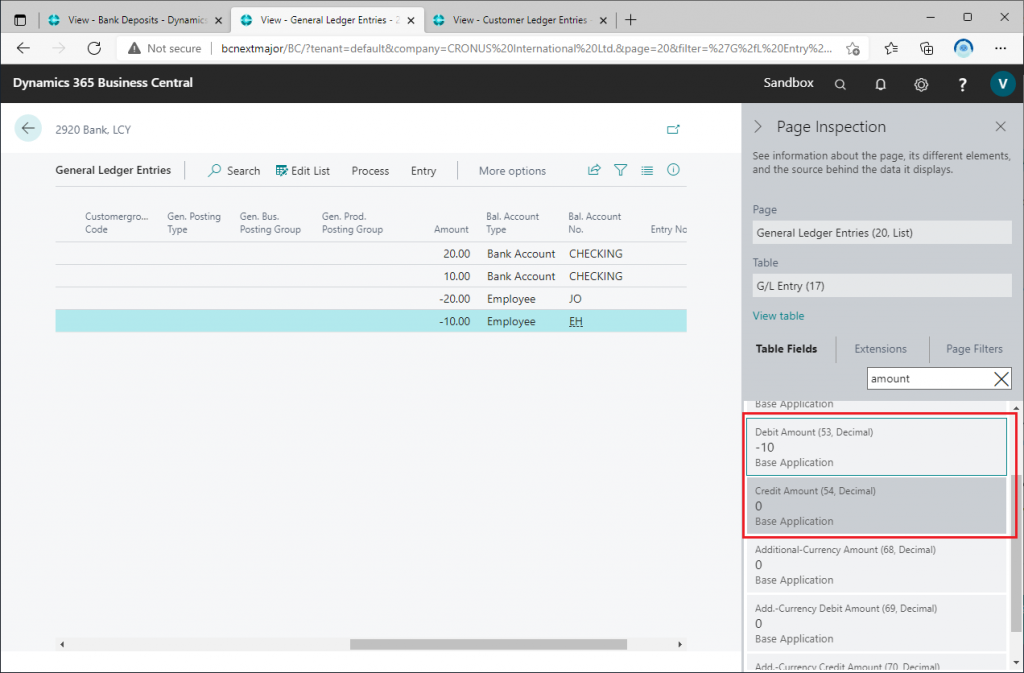Close the Customer Ledger Entries browser tab
Image resolution: width=1024 pixels, height=673 pixels.
point(603,20)
